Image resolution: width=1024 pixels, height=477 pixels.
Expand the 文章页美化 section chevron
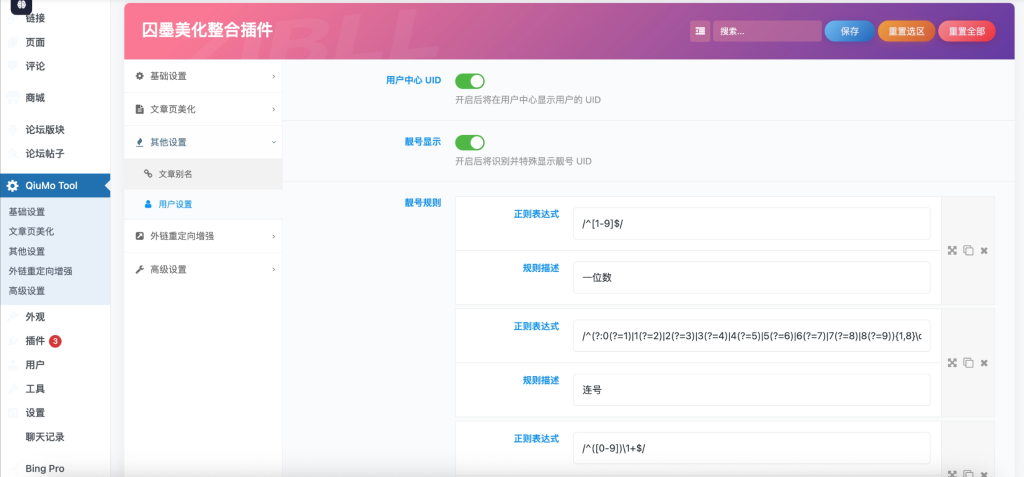pos(274,109)
